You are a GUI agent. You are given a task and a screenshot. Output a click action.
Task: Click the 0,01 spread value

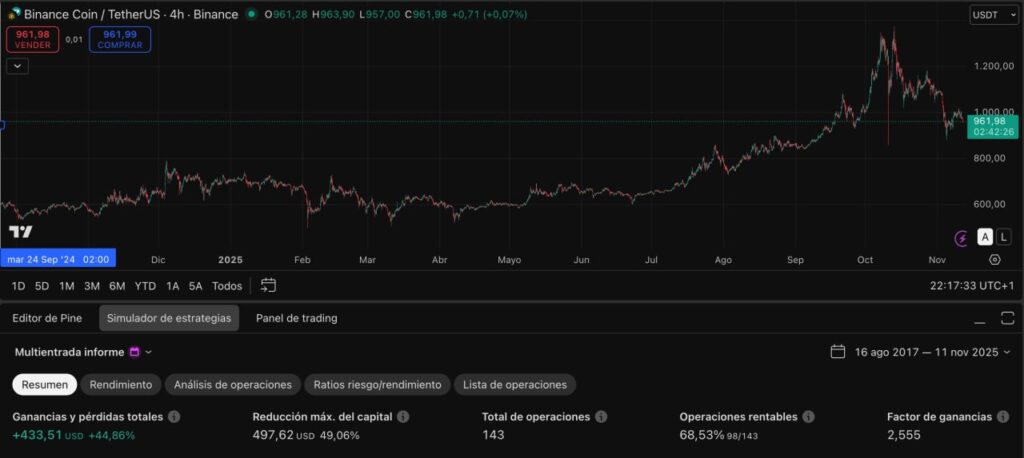point(74,39)
